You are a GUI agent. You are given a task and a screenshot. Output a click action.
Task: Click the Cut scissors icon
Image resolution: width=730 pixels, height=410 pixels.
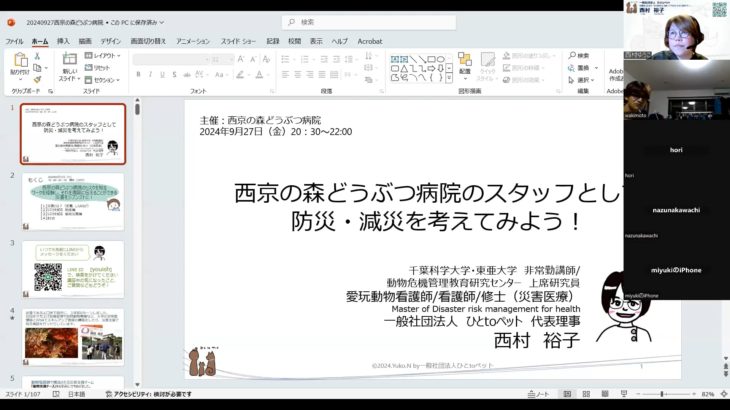37,56
